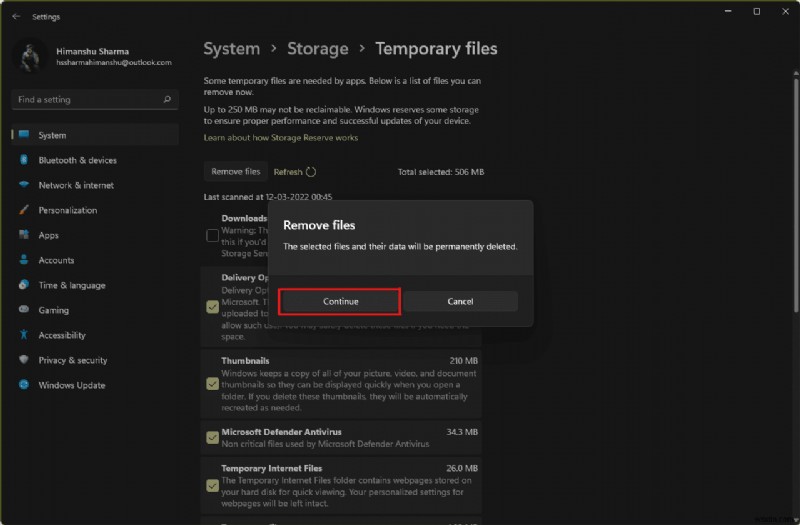Click the Thumbnails item title

(245, 361)
